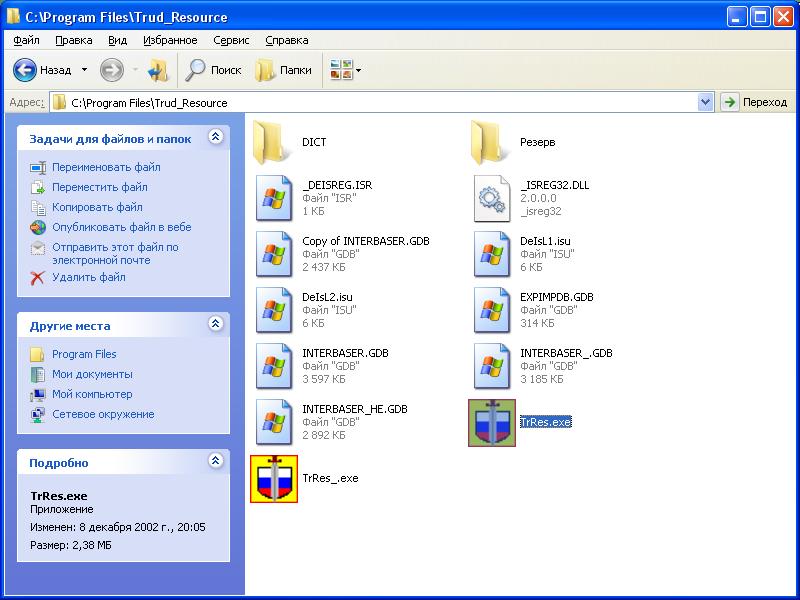Click Отправить этот файл по электронной почте
The image size is (800, 600).
point(115,254)
